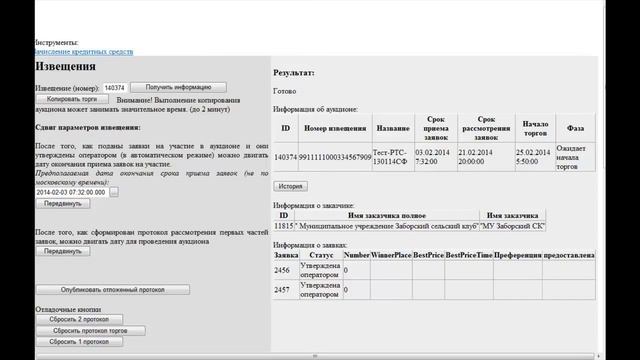
Task: Click the Начало торгов column header
Action: pos(535,128)
